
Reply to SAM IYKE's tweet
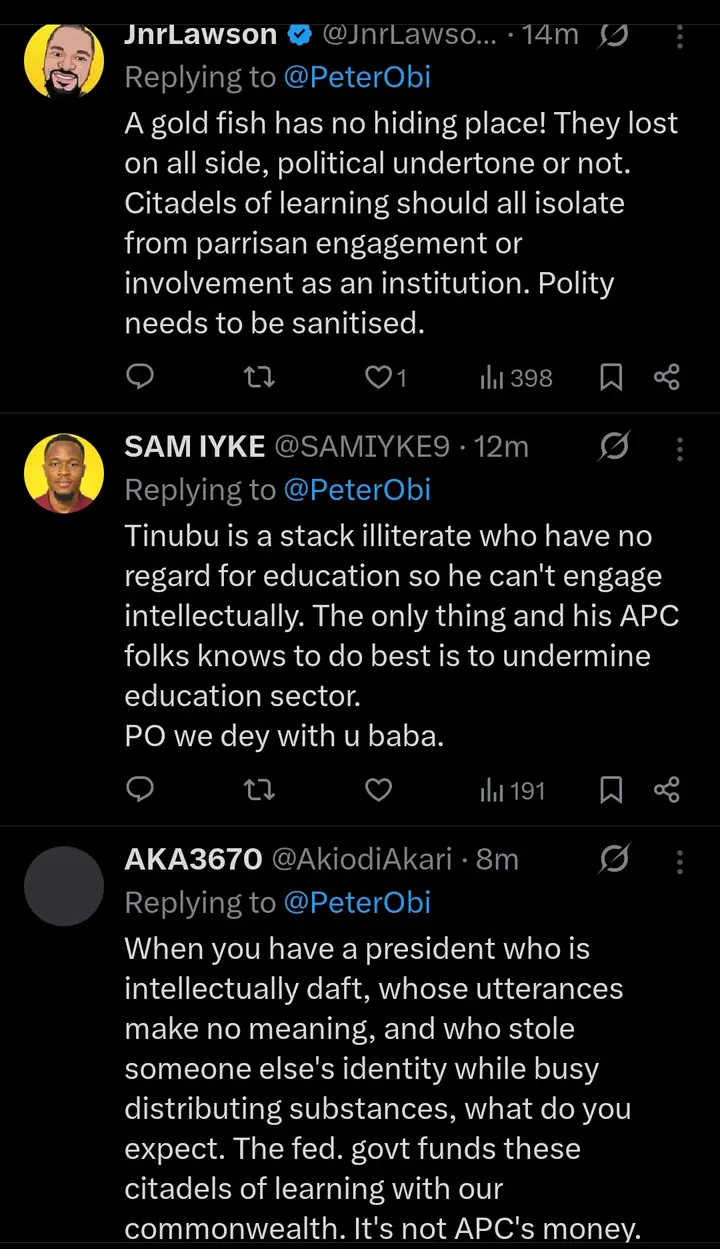tap(141, 791)
